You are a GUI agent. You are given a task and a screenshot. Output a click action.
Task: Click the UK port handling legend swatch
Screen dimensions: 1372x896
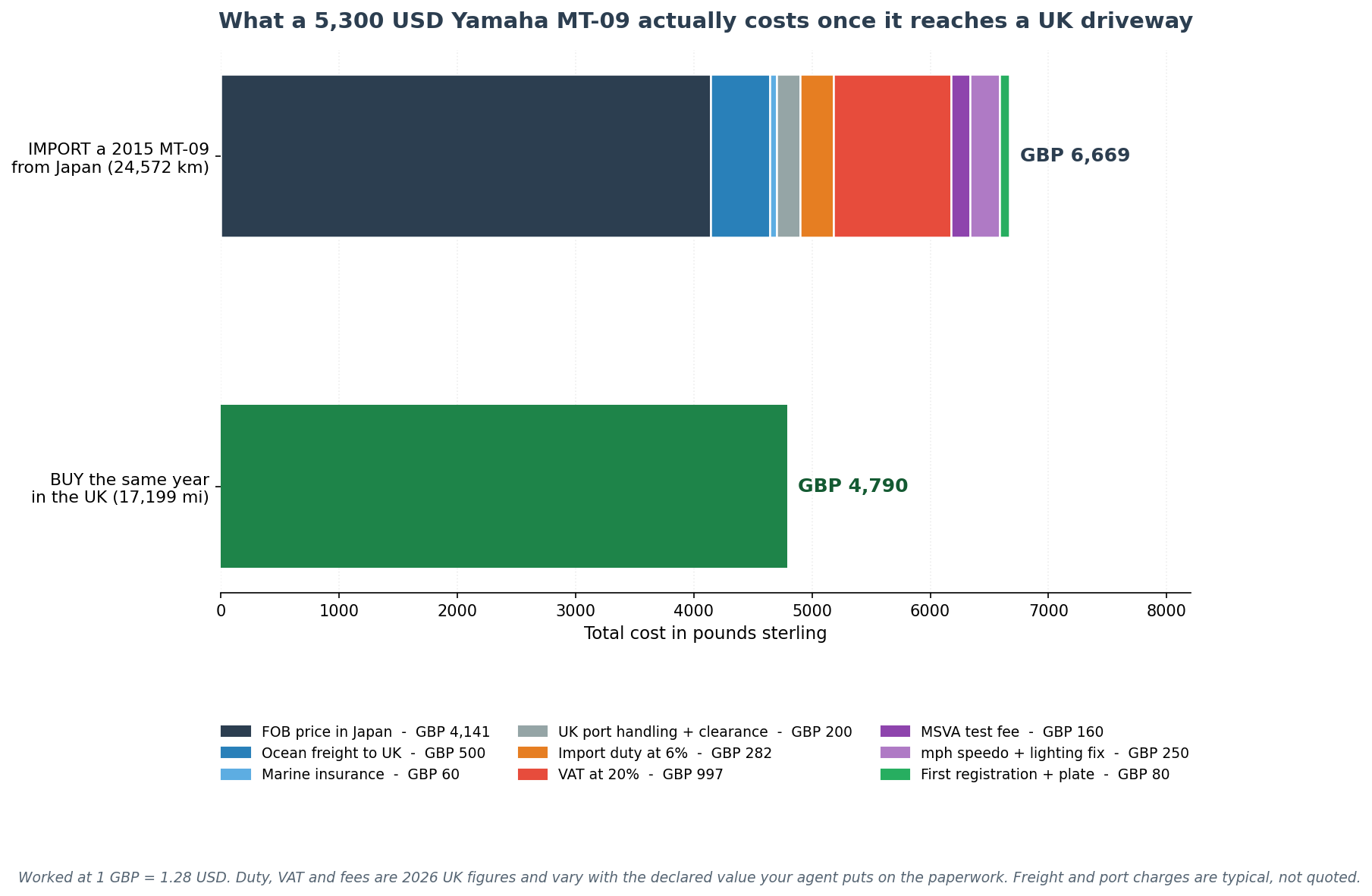tap(532, 732)
